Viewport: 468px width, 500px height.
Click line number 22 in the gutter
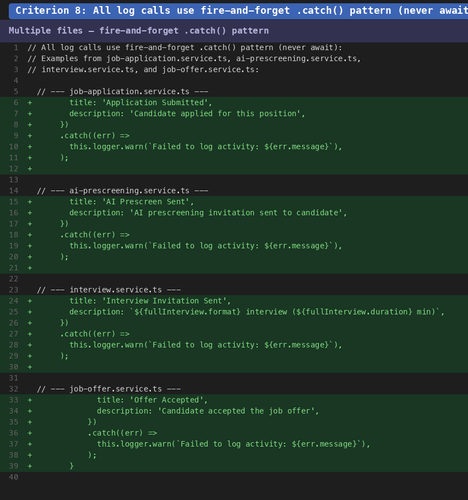tap(14, 278)
